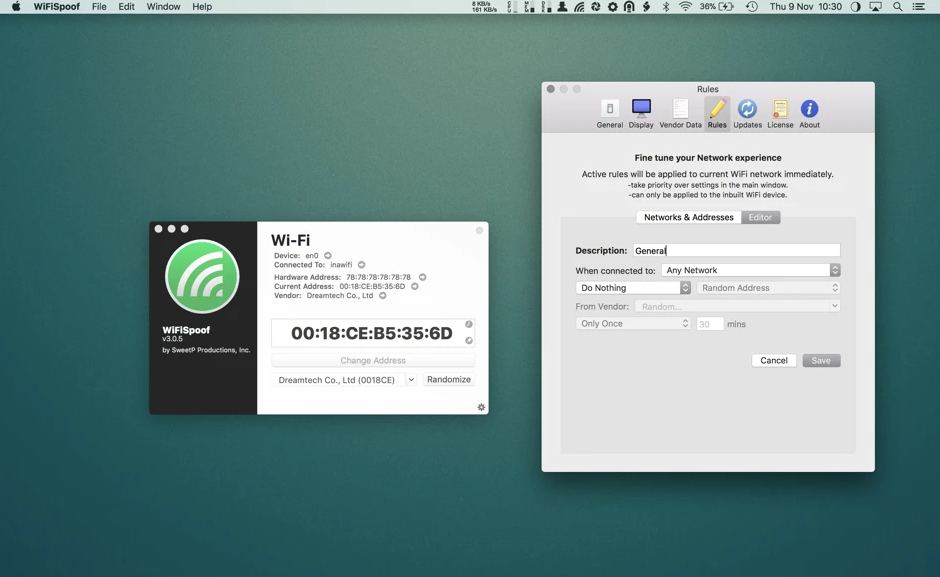940x577 pixels.
Task: Click the circle icon next to Hardware Address
Action: point(423,277)
